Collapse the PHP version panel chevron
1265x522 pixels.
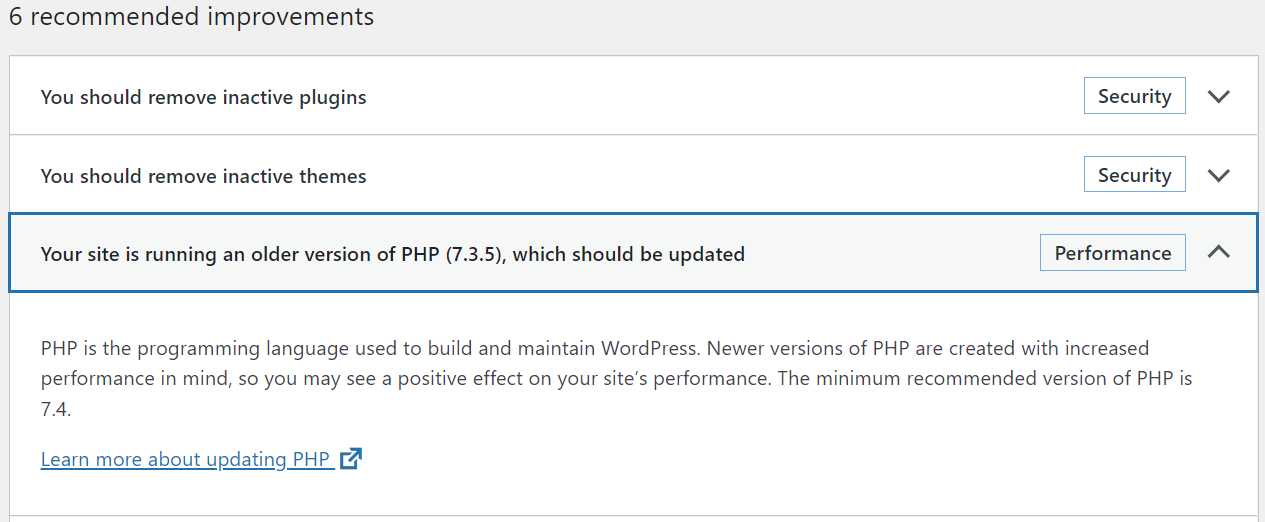(1217, 253)
